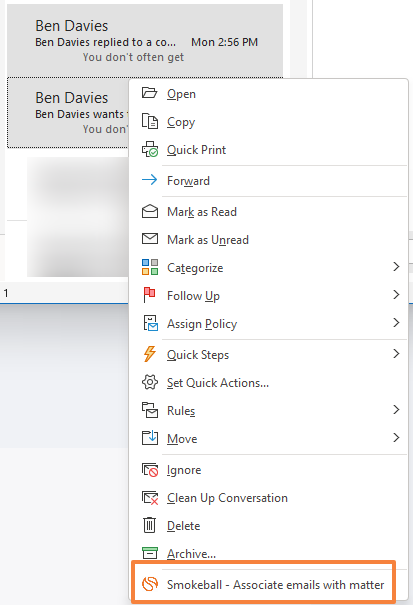
Task: Click the red Follow Up flag icon
Action: pyautogui.click(x=149, y=295)
